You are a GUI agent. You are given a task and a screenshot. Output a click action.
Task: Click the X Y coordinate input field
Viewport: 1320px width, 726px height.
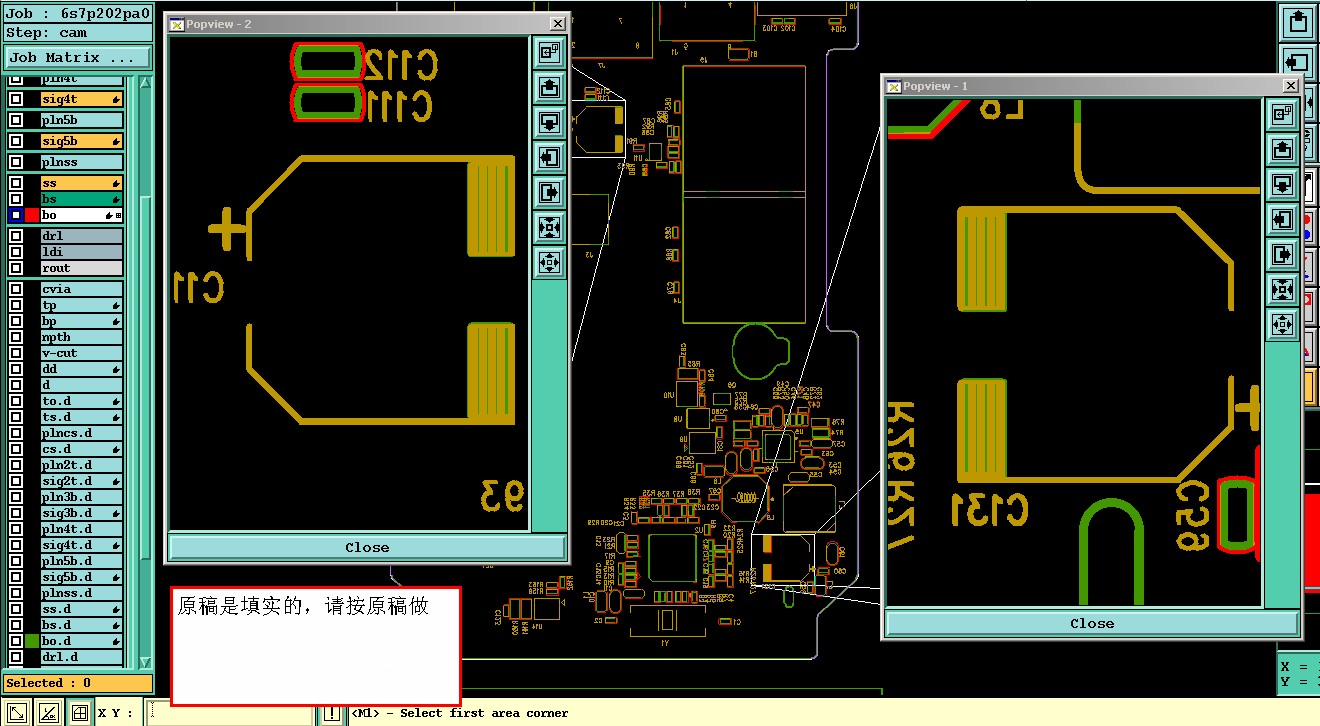230,713
